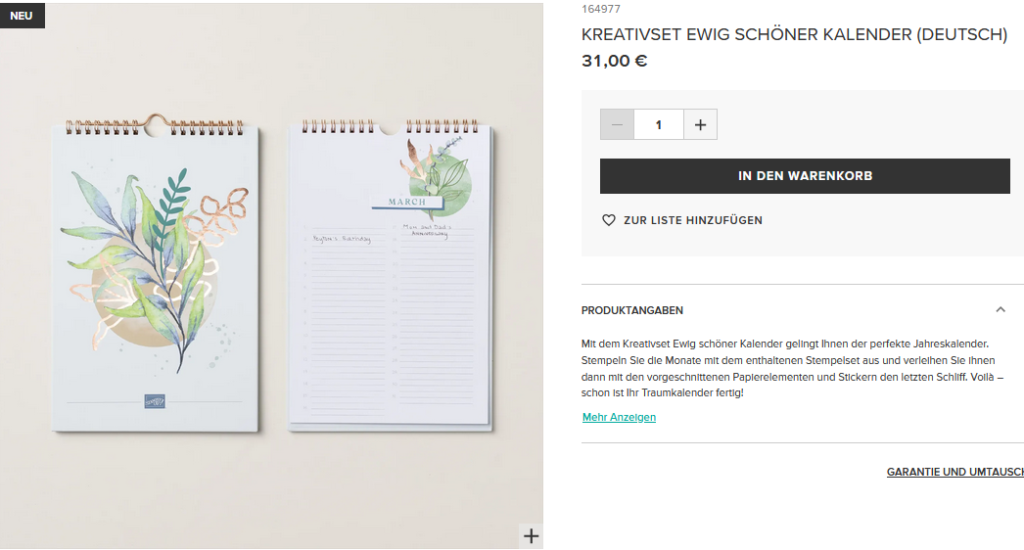Collapse Produktangaben with the chevron arrow
Screen dimensions: 1024x550
click(x=1000, y=310)
